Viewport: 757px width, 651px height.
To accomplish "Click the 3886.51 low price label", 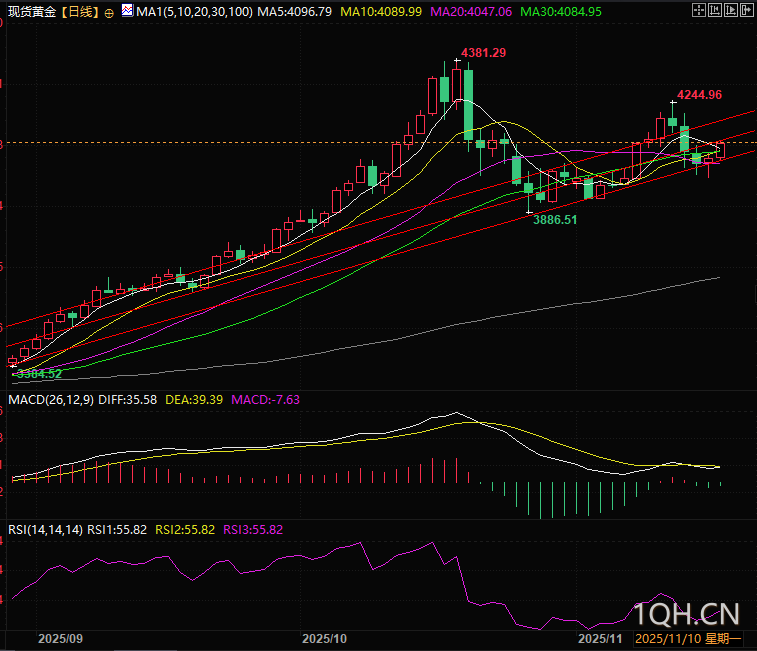I will [x=554, y=219].
